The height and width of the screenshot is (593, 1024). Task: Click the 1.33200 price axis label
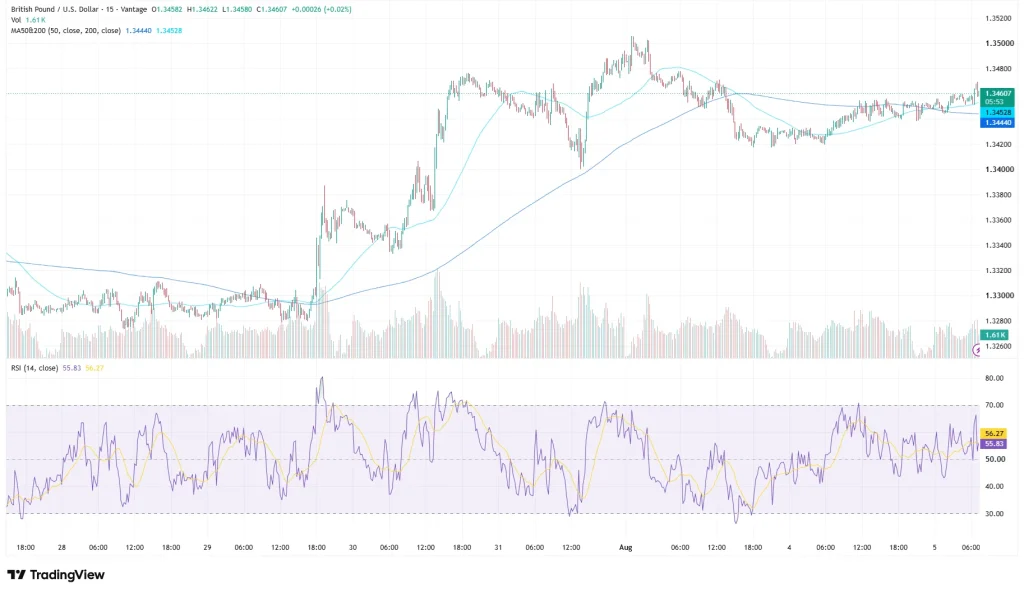(999, 270)
